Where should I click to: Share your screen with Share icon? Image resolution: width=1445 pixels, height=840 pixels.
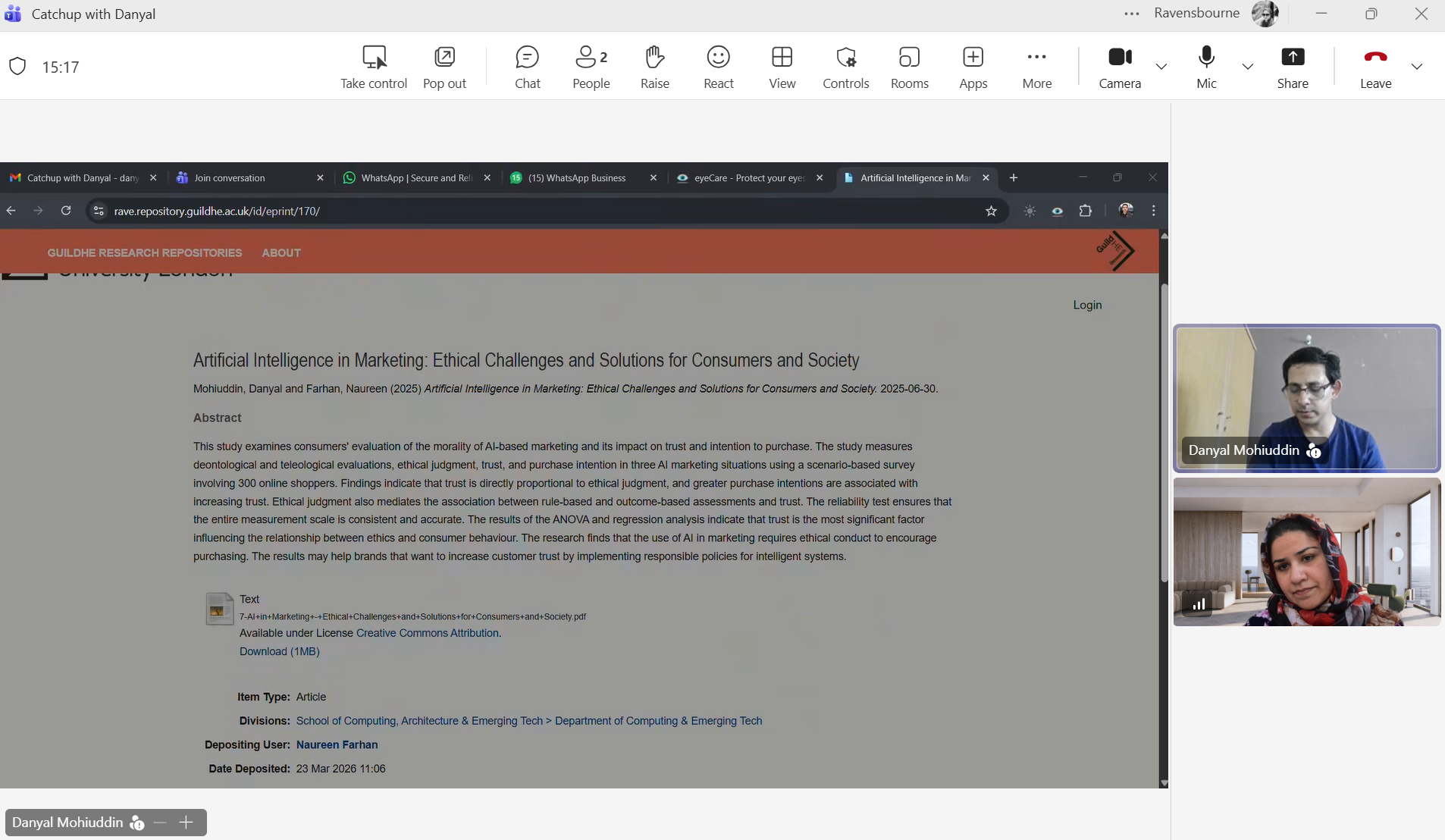click(x=1293, y=67)
